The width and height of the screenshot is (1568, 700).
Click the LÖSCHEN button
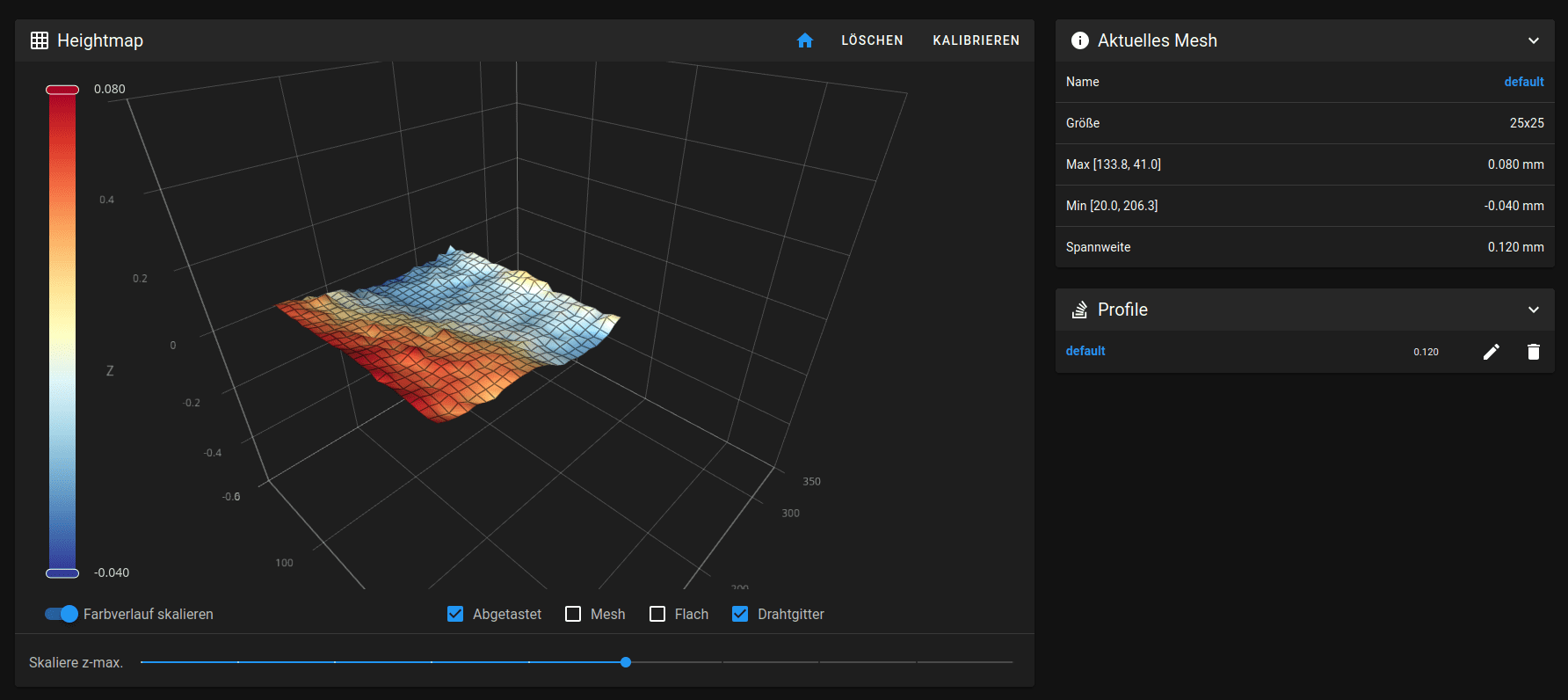(x=872, y=40)
